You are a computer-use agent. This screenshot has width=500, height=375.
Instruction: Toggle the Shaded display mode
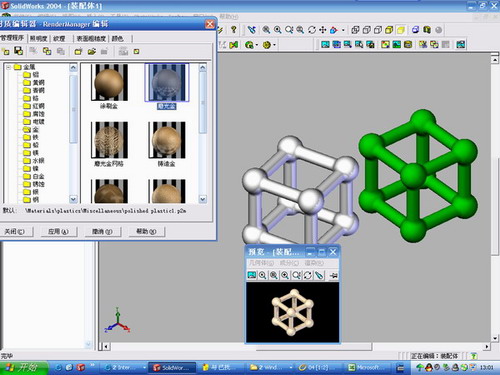401,30
